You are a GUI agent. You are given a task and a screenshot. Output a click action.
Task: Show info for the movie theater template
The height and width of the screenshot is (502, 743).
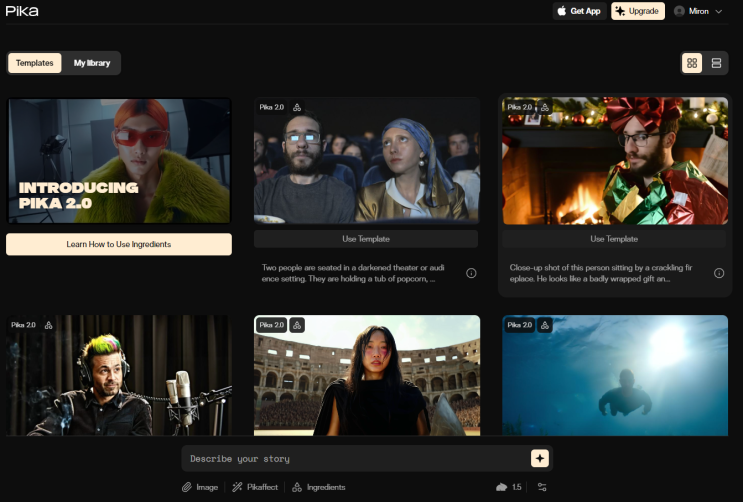click(x=471, y=273)
